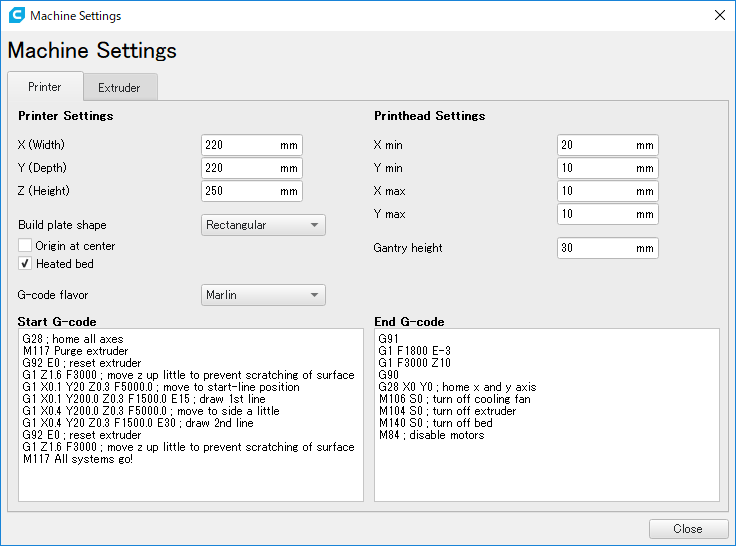Click 'move to side a little' line
Screen dimensions: 737x546
tap(151, 411)
